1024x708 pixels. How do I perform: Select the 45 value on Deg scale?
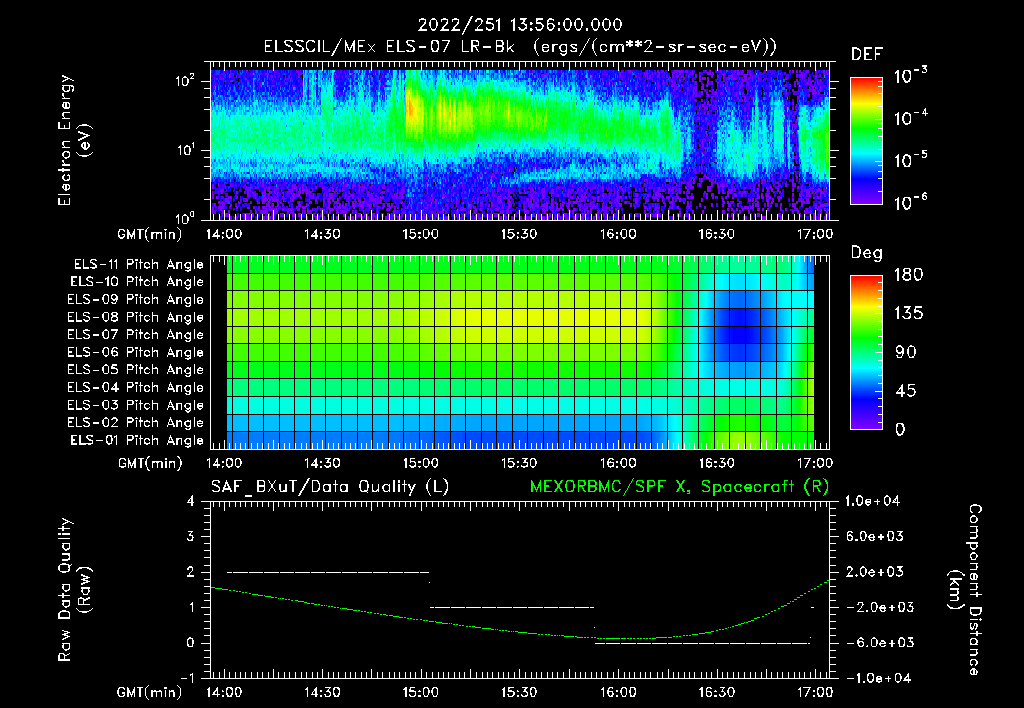(x=905, y=391)
